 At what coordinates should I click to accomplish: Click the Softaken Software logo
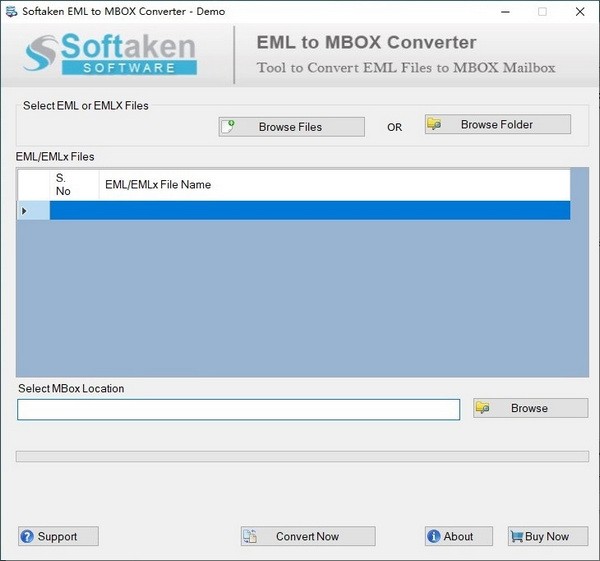click(110, 54)
